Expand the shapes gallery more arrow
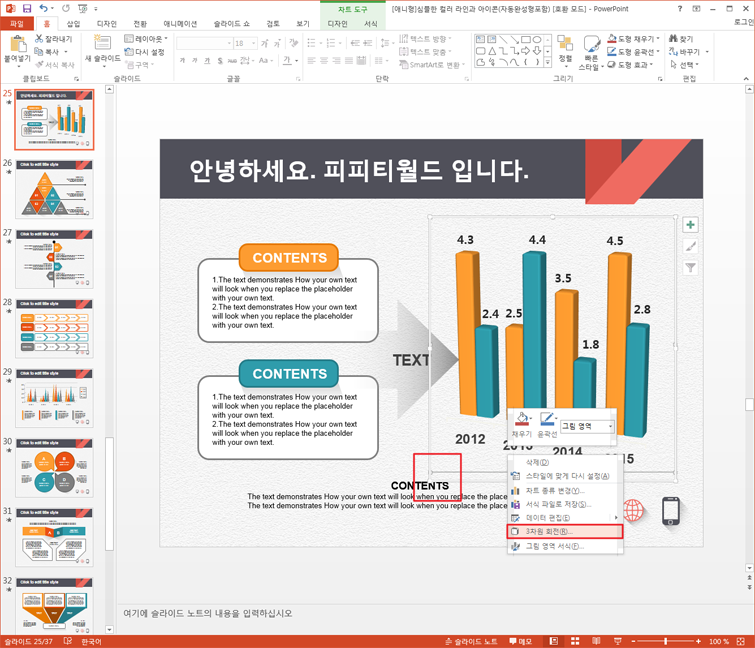This screenshot has width=755, height=648. (547, 63)
